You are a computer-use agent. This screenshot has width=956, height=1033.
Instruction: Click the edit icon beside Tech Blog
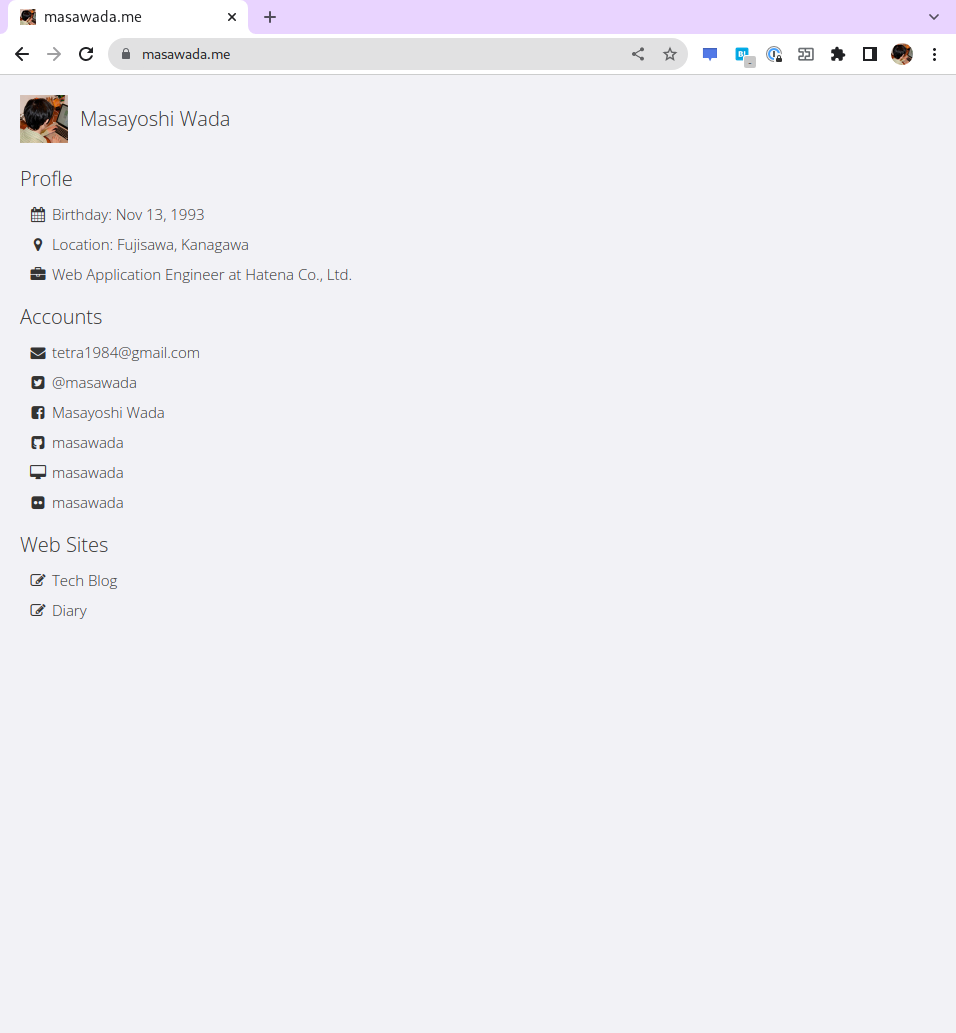(x=38, y=580)
